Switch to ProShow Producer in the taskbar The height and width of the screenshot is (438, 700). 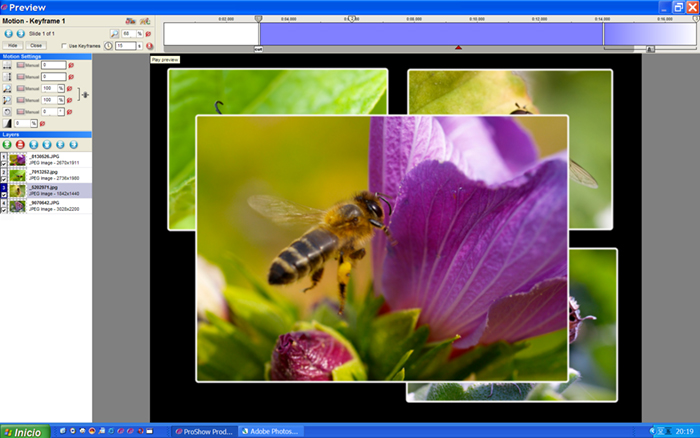[x=204, y=431]
